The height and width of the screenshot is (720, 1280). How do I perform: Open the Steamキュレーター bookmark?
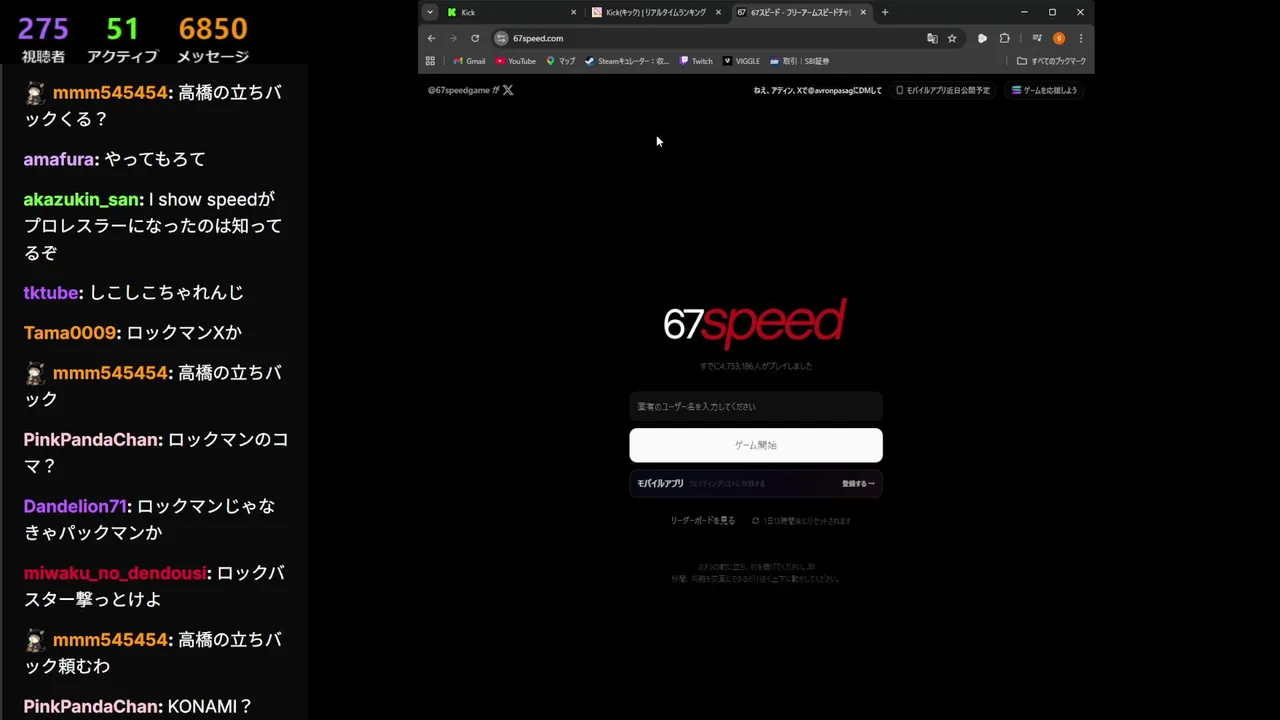pos(627,61)
